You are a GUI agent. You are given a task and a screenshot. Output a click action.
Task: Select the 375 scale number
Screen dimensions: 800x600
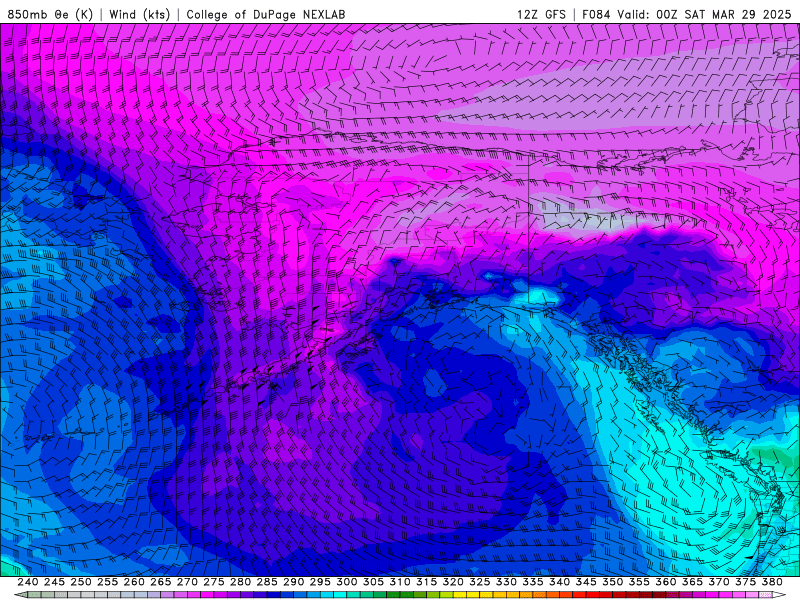745,582
